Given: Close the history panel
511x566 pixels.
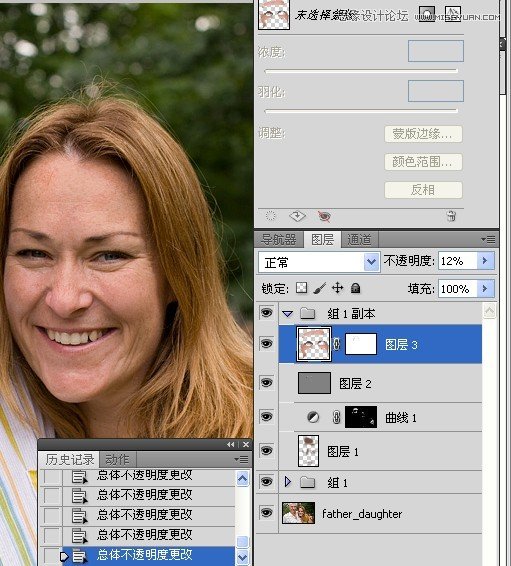Looking at the screenshot, I should (246, 444).
